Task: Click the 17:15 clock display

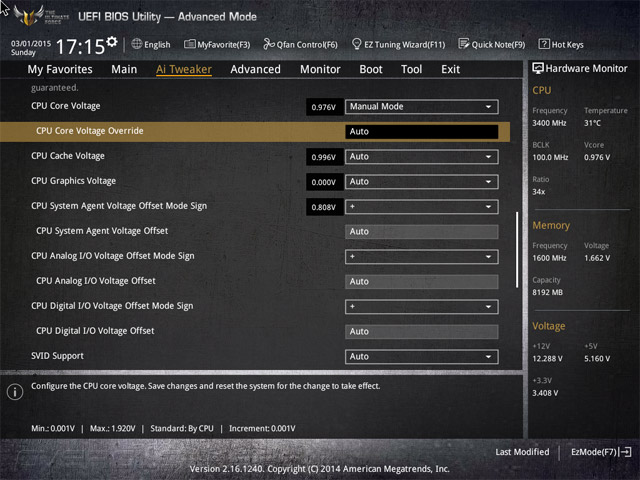Action: click(80, 47)
